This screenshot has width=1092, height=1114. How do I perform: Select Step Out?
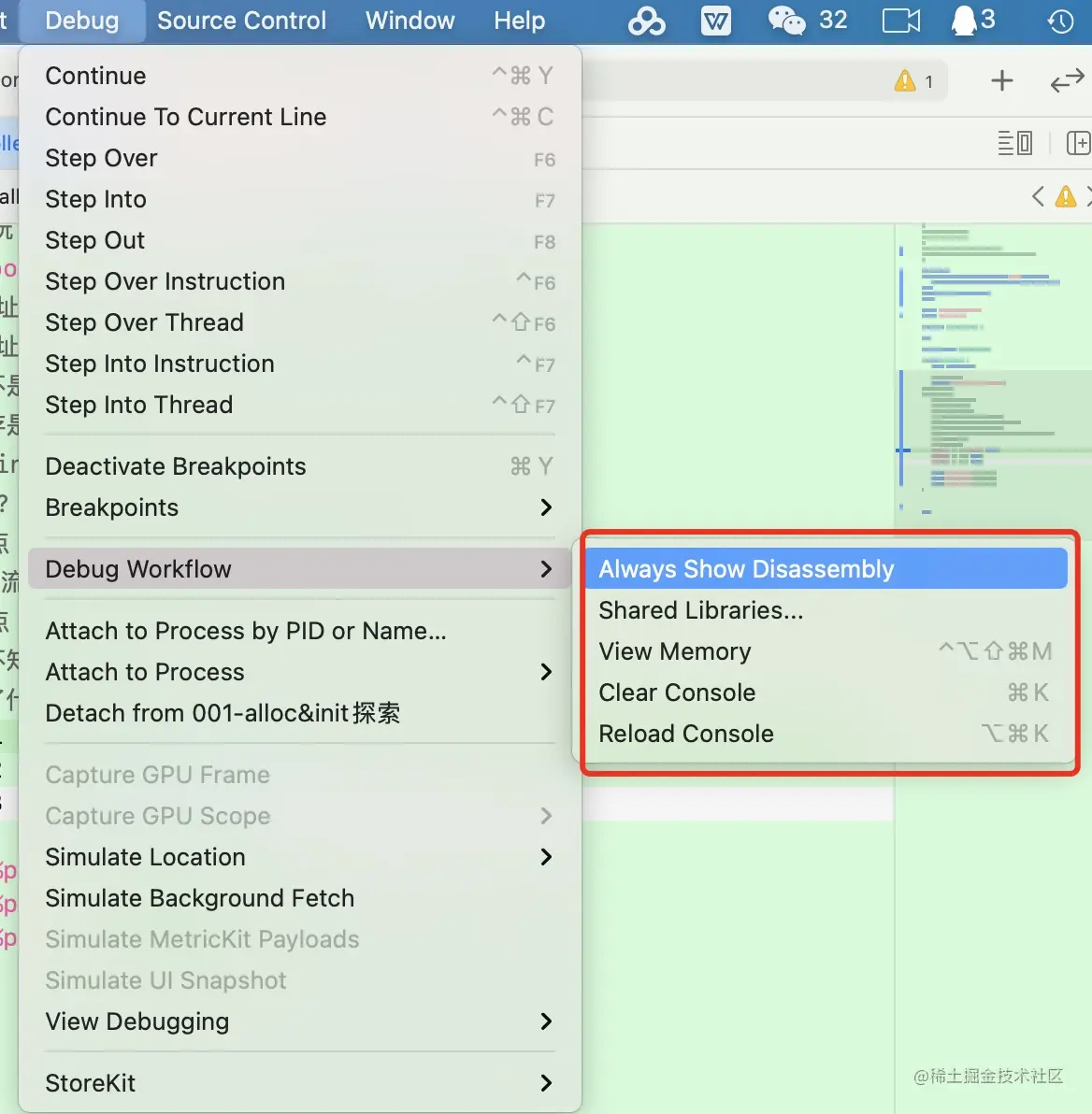[x=299, y=240]
